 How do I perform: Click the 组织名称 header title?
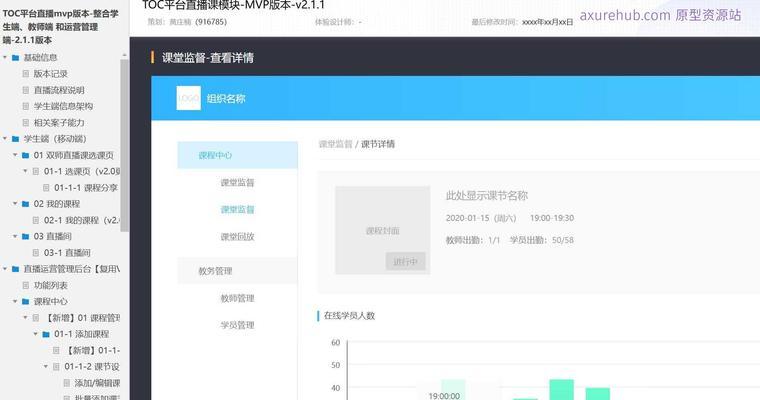[x=226, y=98]
